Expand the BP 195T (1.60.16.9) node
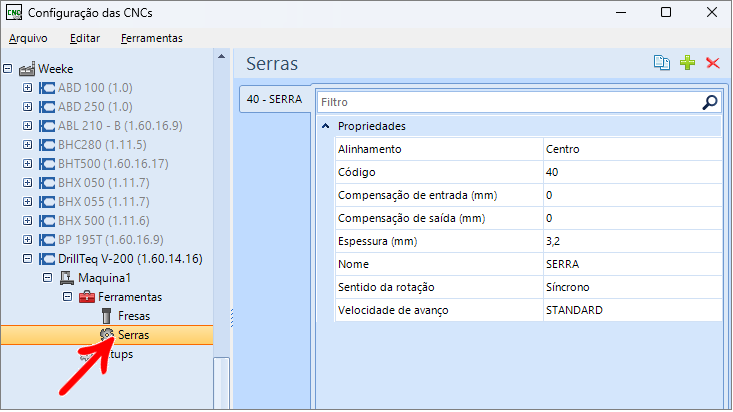733x412 pixels. pos(28,239)
